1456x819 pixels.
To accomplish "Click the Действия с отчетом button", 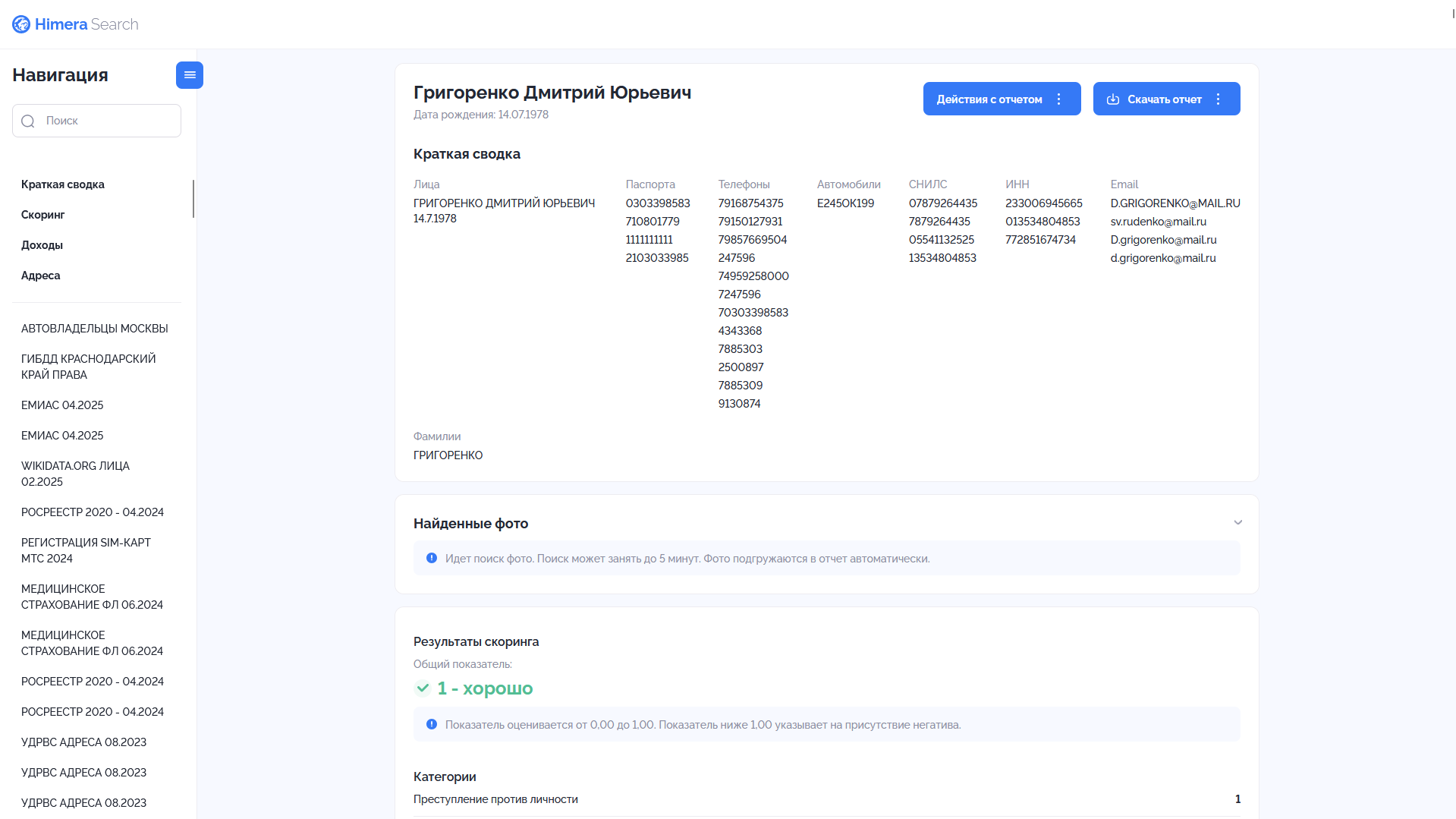I will pos(1002,99).
